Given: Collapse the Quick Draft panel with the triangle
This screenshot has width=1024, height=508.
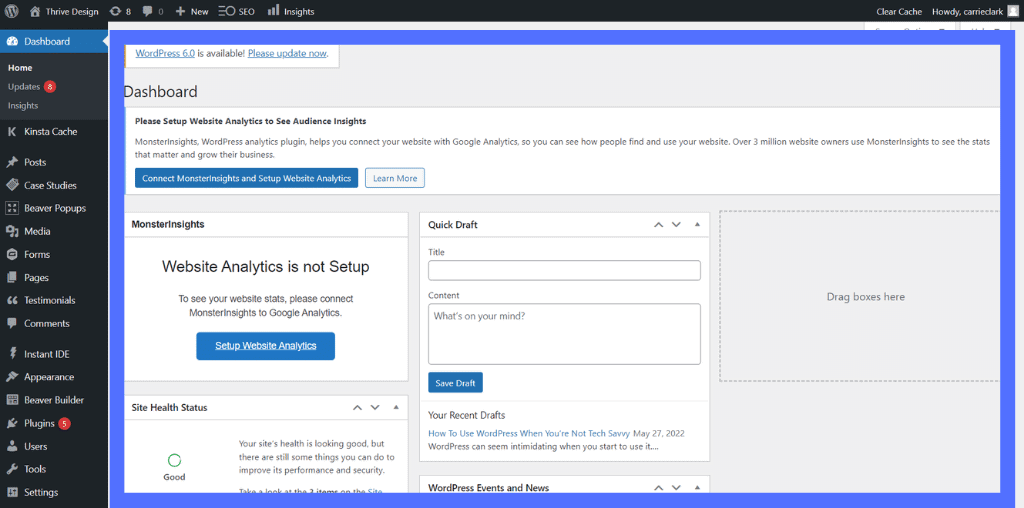Looking at the screenshot, I should coord(697,224).
